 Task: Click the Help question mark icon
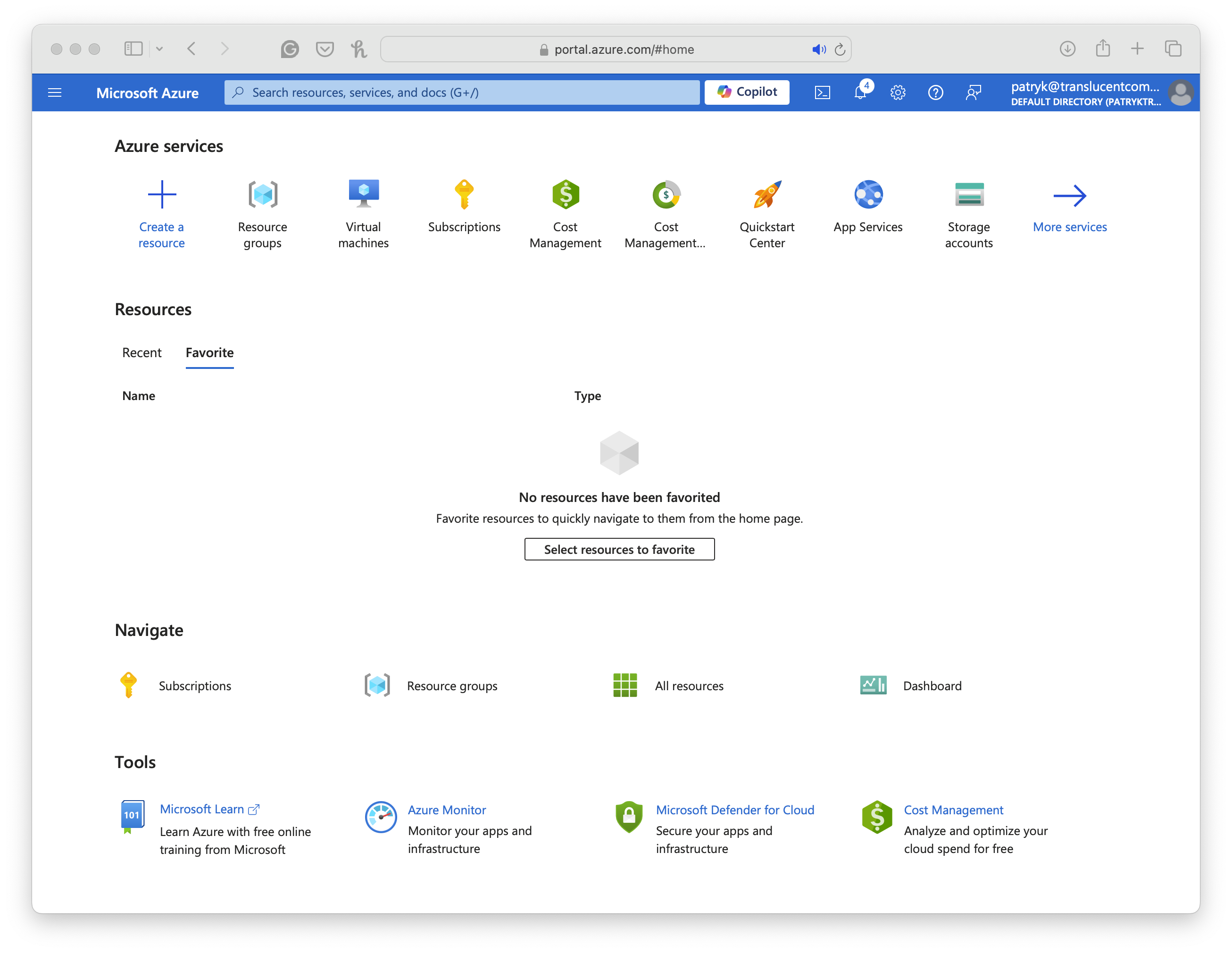coord(935,92)
